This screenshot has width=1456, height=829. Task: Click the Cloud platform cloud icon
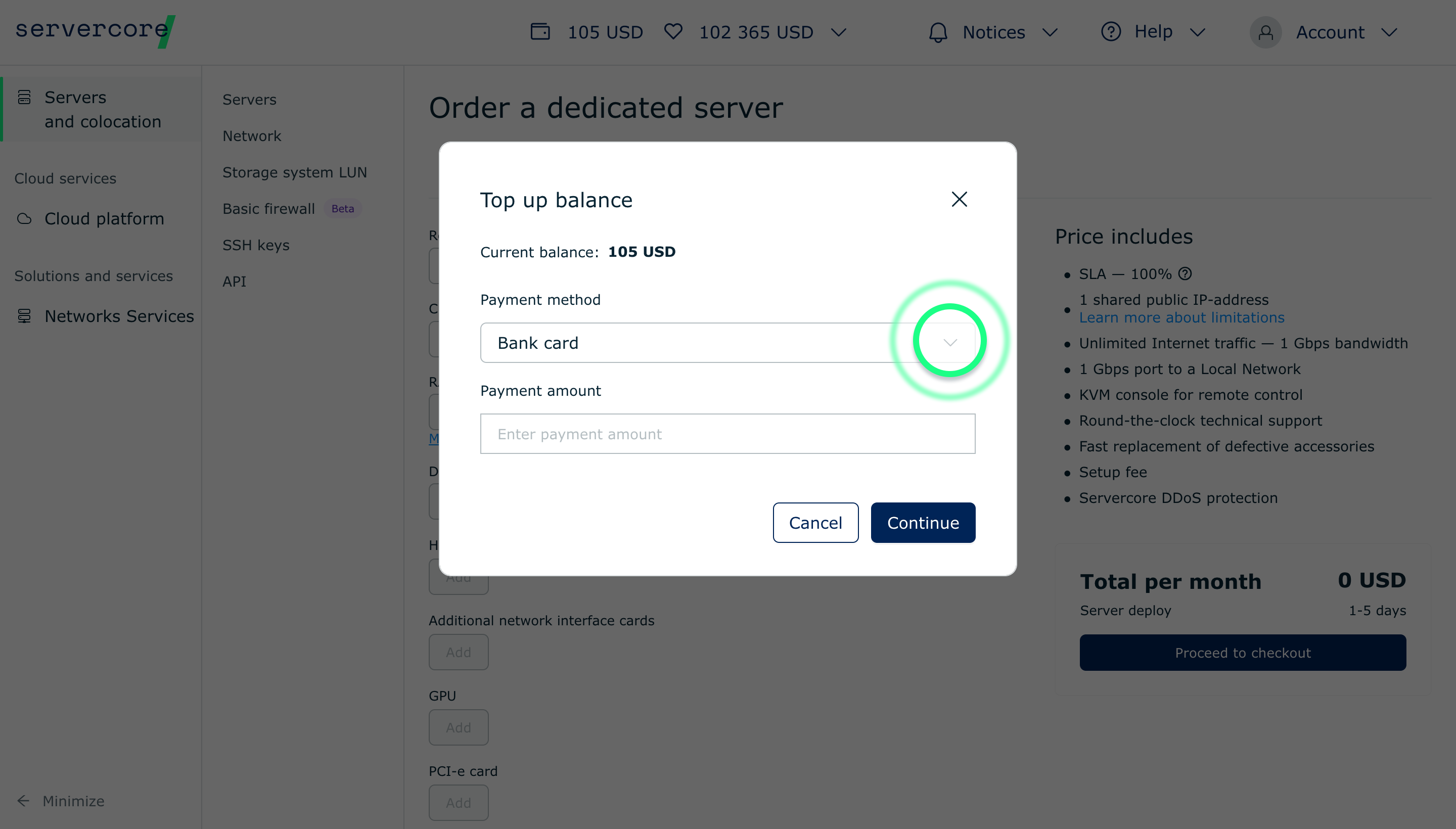click(x=24, y=219)
